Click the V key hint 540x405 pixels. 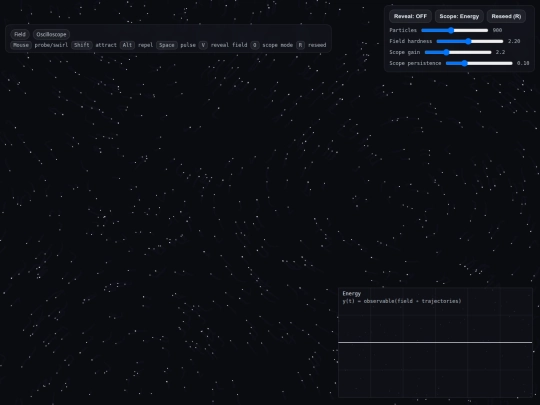pos(203,45)
